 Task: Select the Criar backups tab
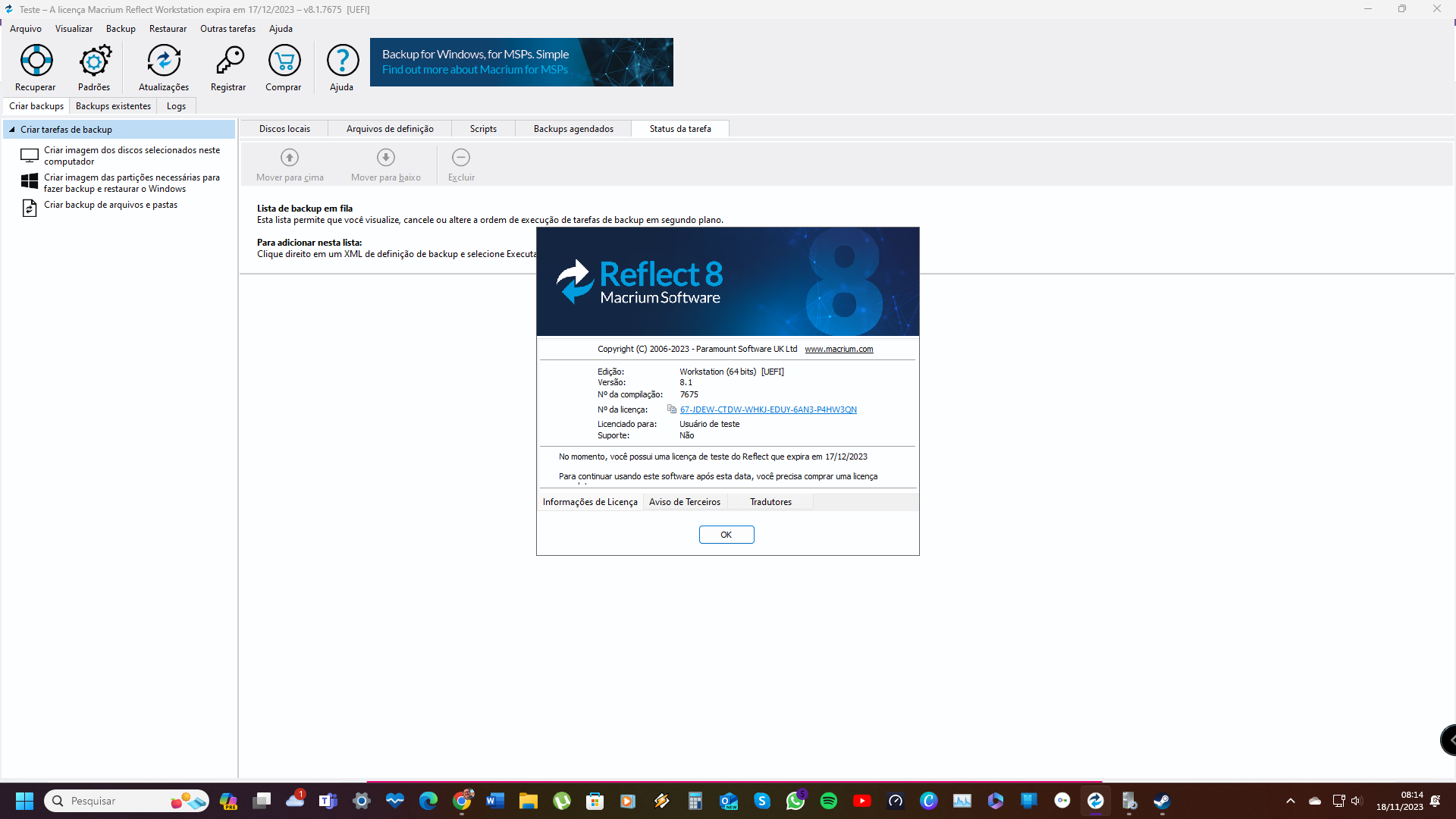(36, 106)
